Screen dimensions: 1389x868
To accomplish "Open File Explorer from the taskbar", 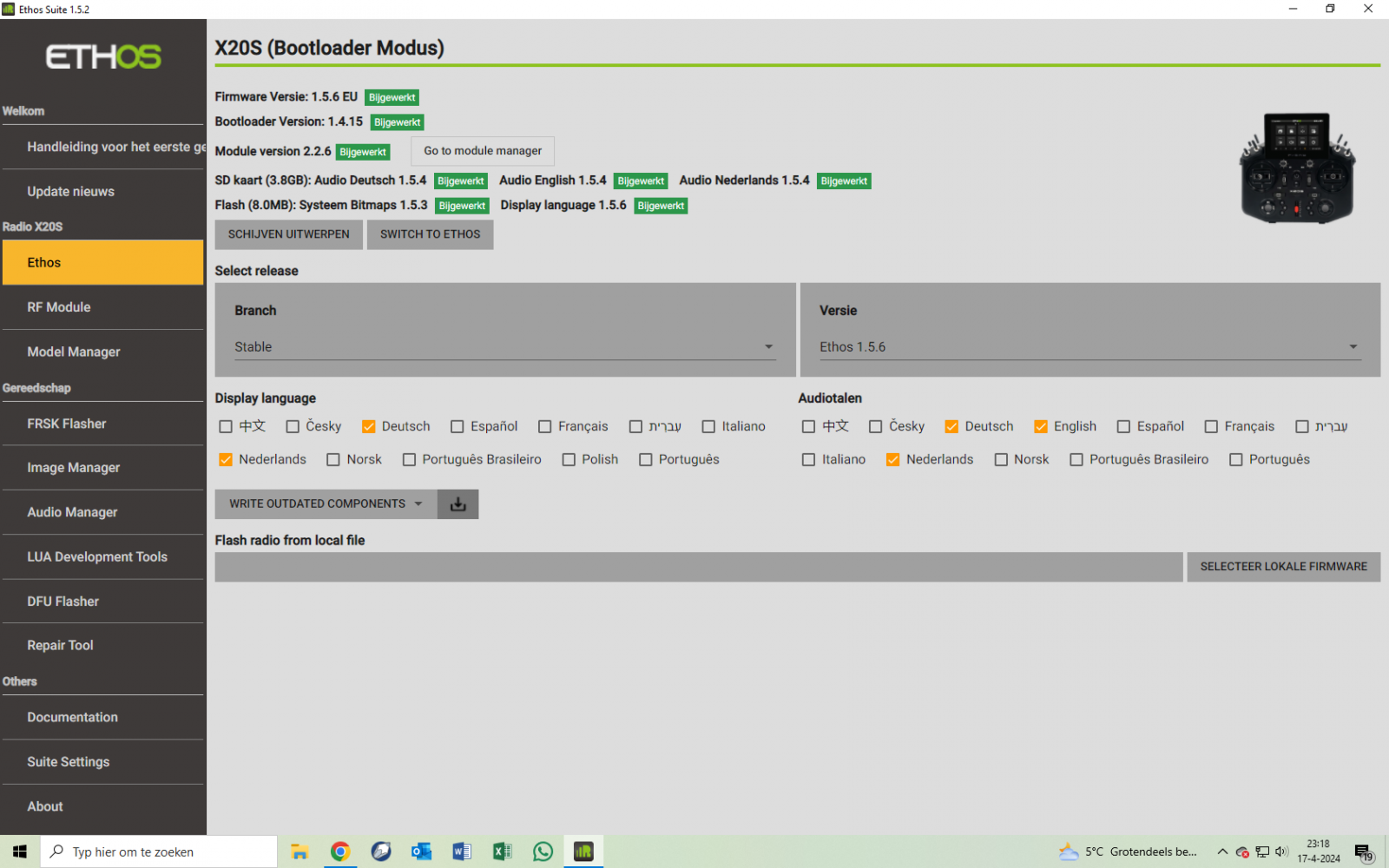I will pyautogui.click(x=300, y=852).
